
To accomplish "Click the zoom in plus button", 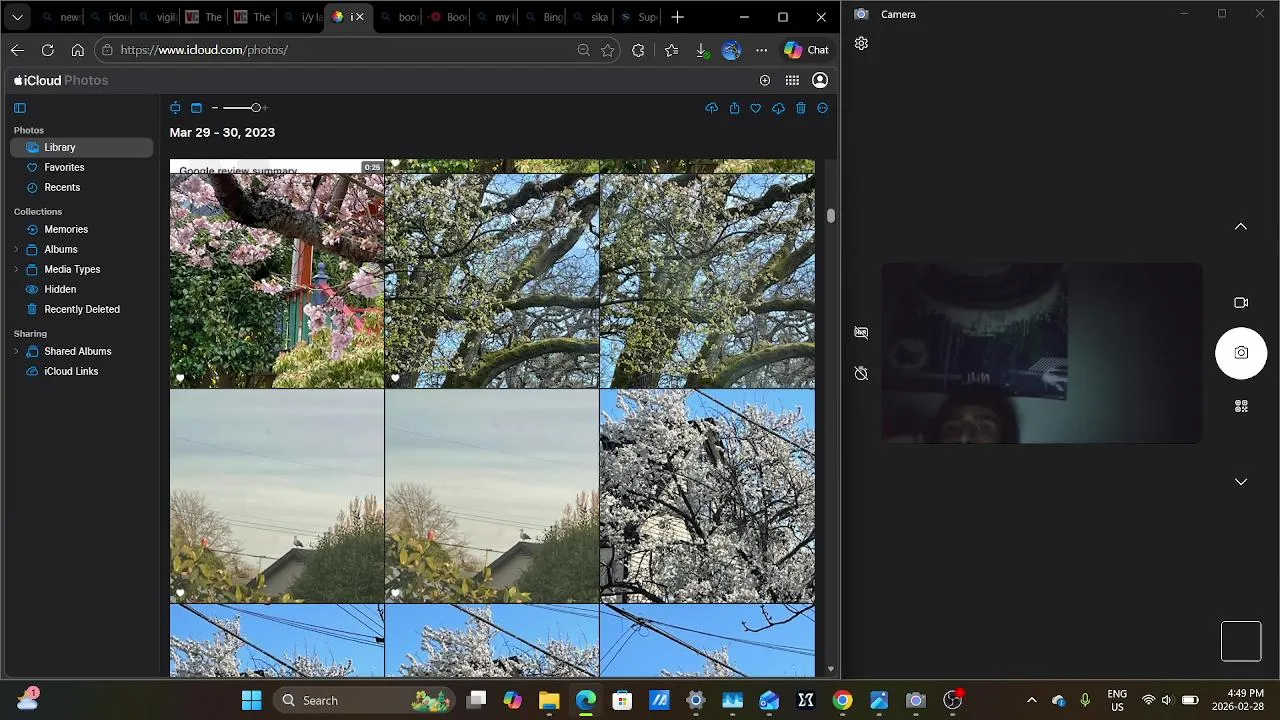I will coord(265,108).
